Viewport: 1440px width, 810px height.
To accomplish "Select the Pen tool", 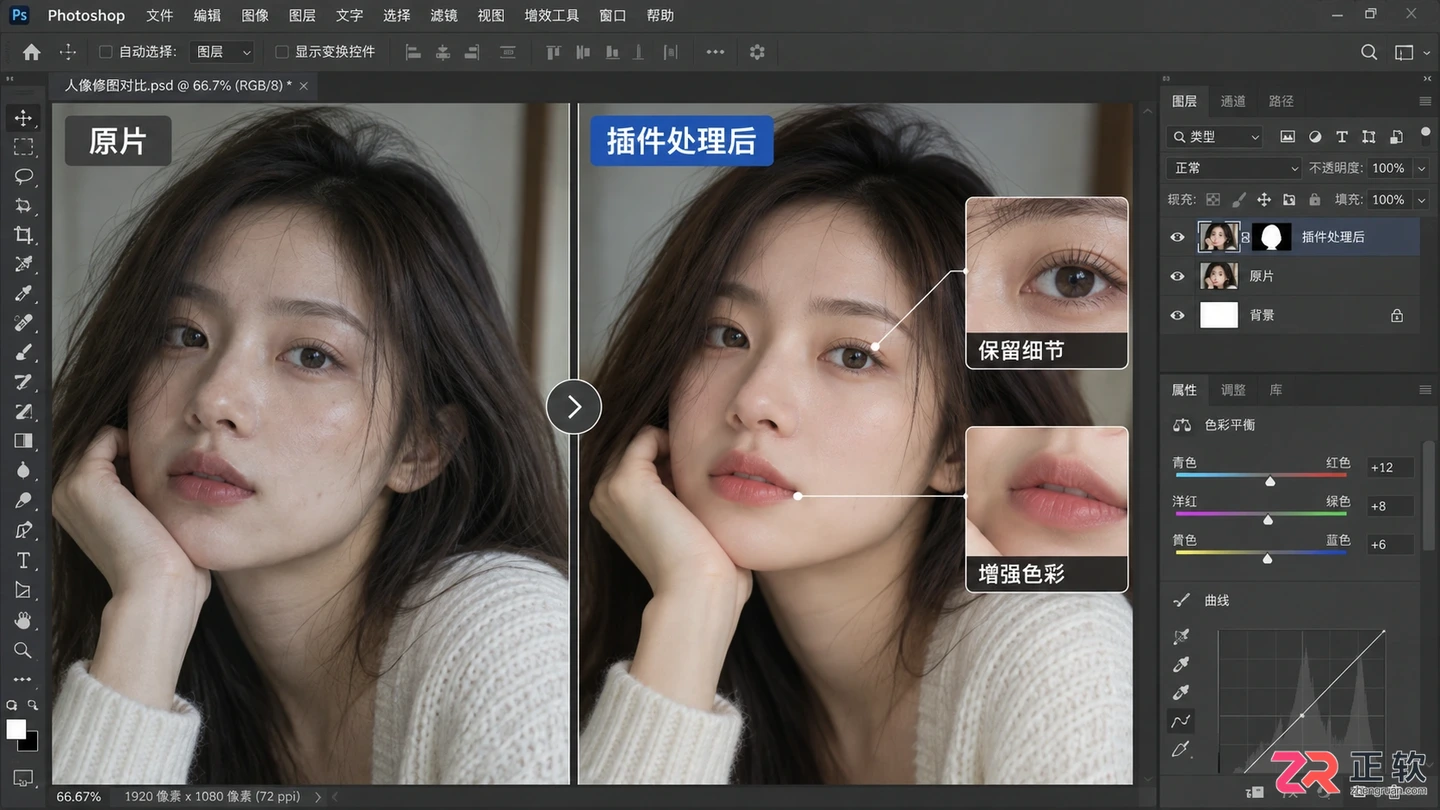I will [23, 530].
